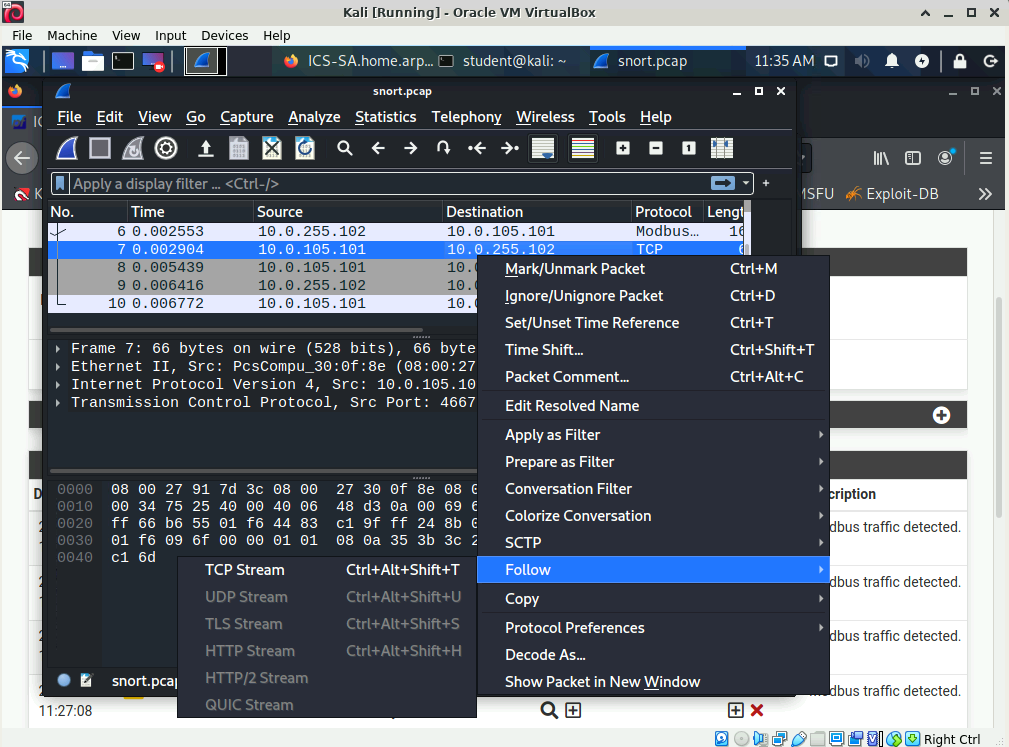Click Firefox back arrow button

click(22, 158)
